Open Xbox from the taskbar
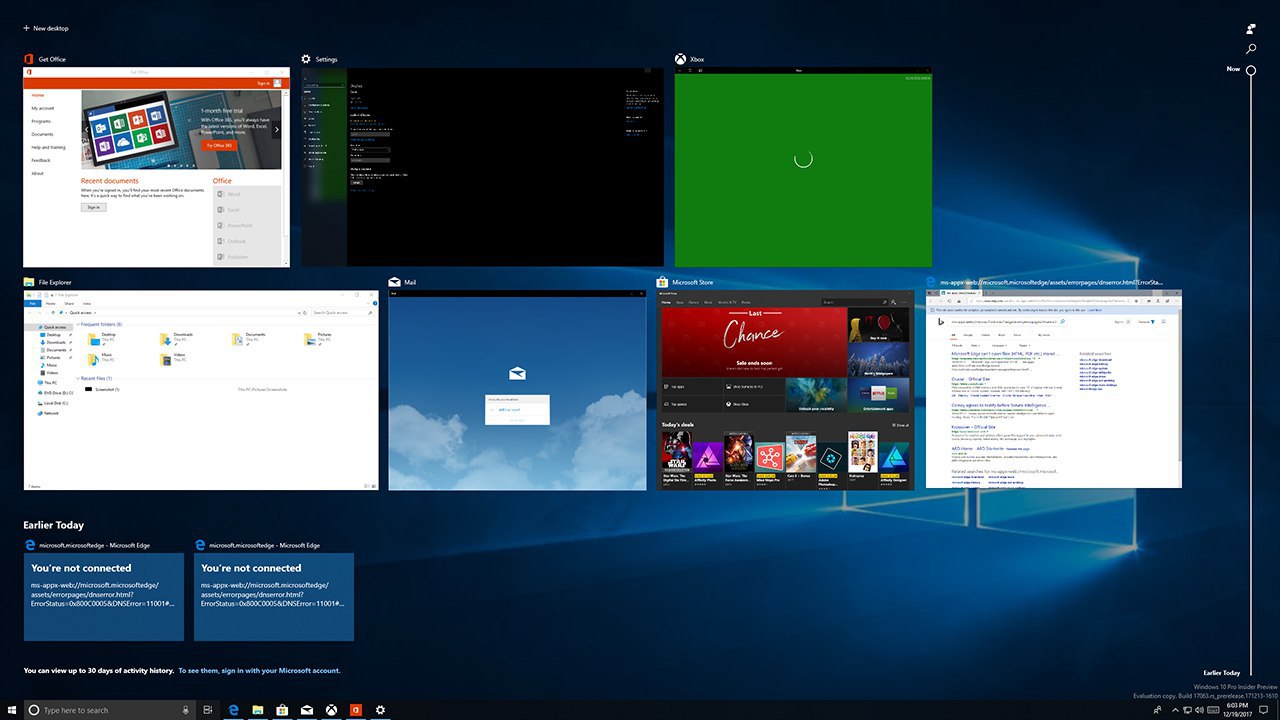 point(331,710)
